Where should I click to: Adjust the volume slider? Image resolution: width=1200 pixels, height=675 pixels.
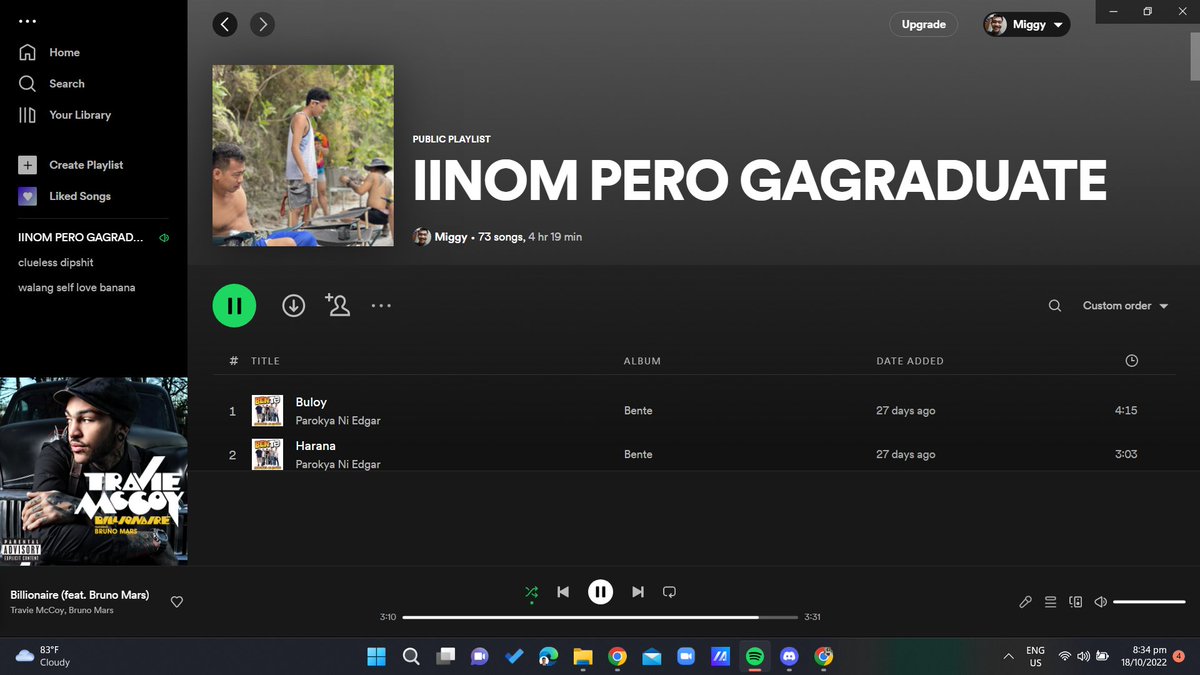1149,602
